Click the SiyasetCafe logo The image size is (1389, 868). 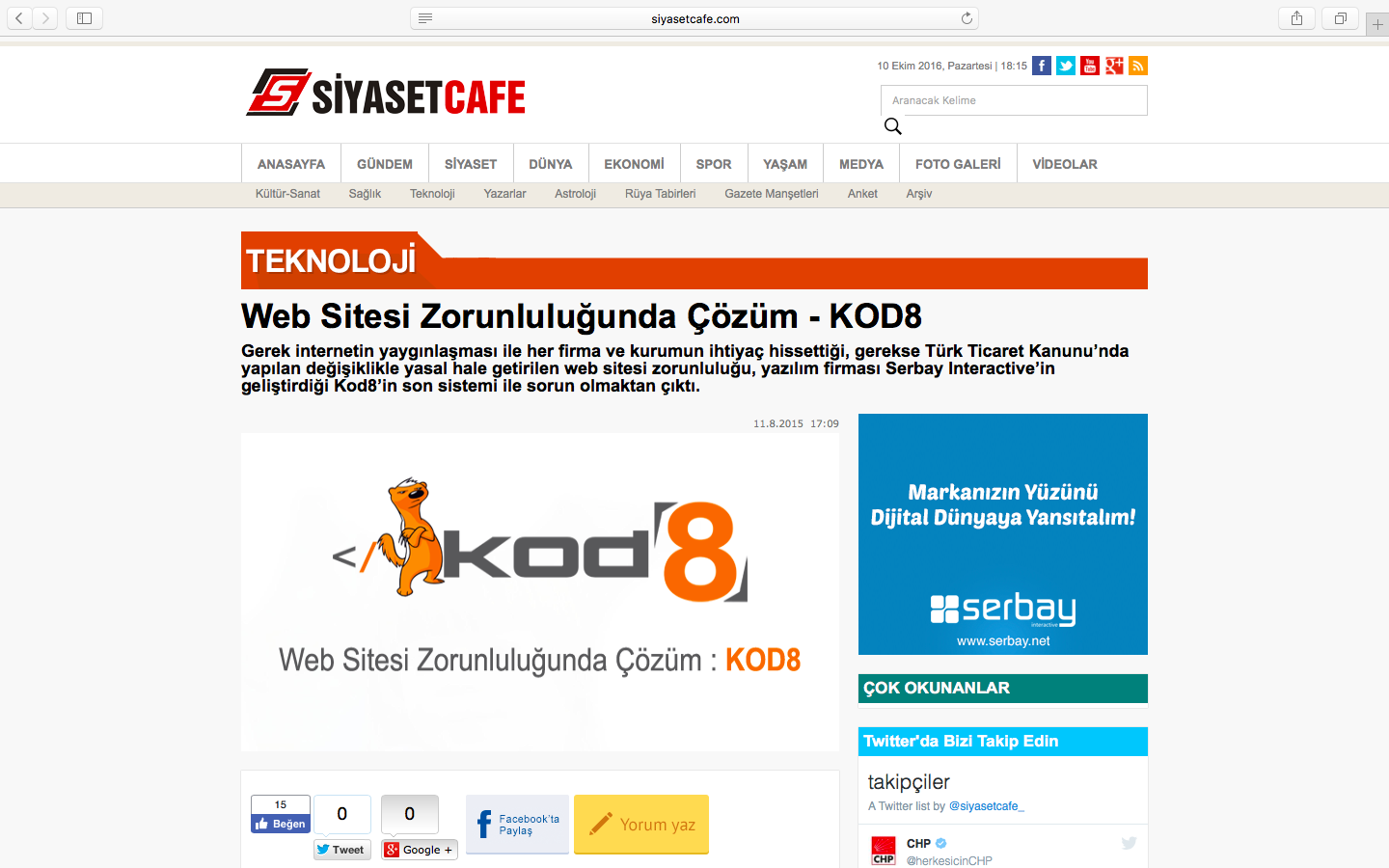click(386, 93)
